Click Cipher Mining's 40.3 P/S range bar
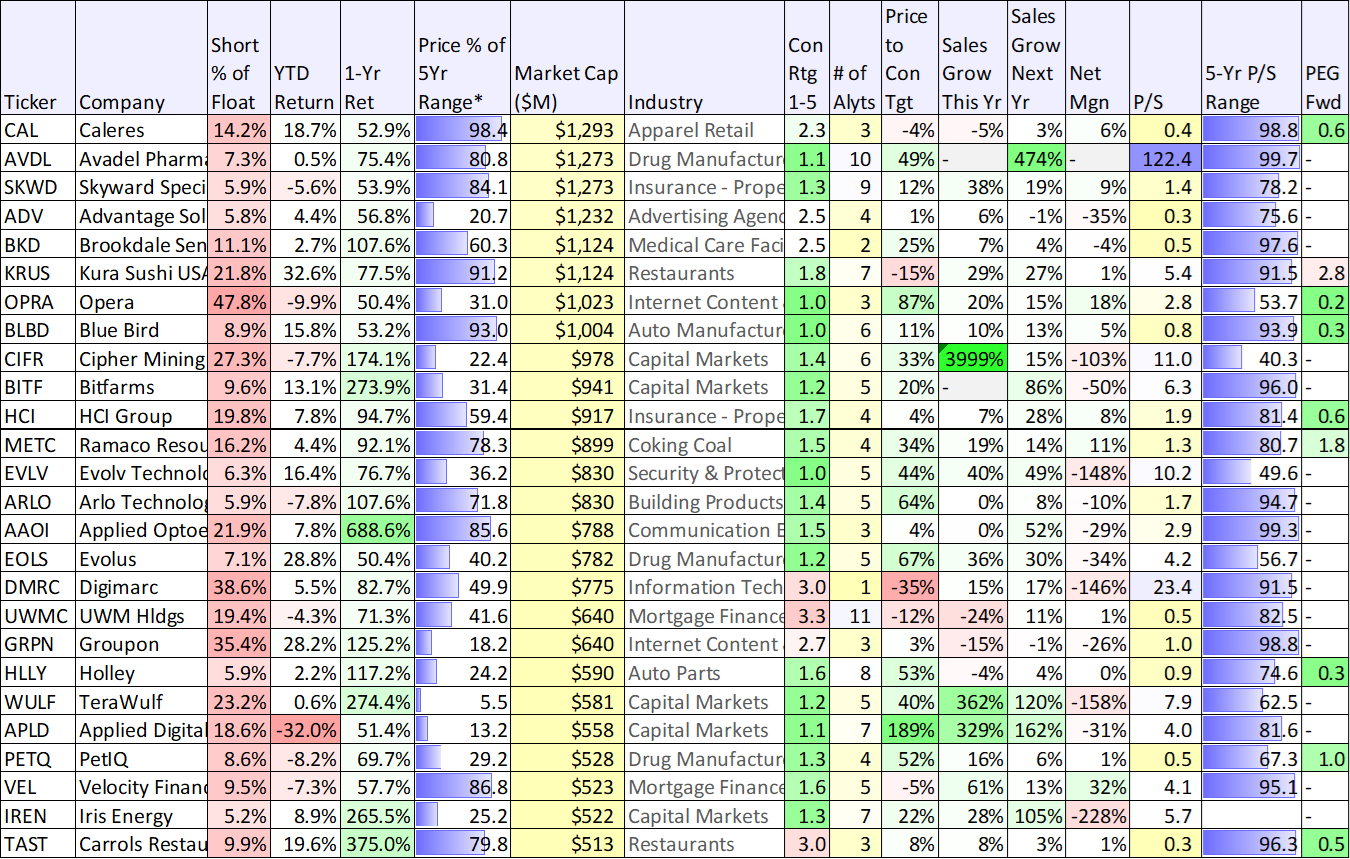The width and height of the screenshot is (1350, 859). click(x=1251, y=359)
